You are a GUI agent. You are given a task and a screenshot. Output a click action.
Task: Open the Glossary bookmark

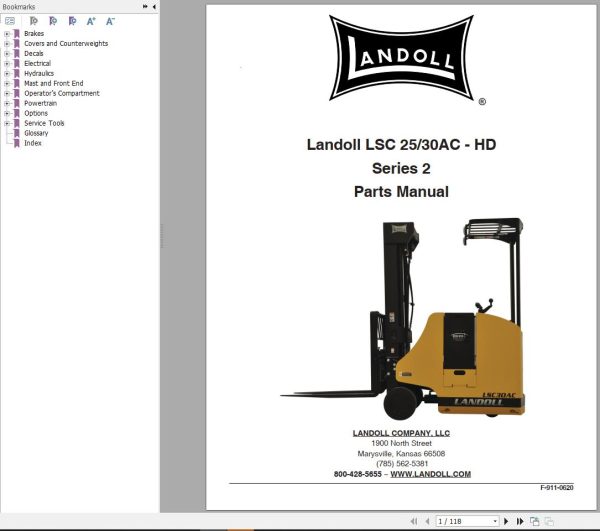point(36,133)
